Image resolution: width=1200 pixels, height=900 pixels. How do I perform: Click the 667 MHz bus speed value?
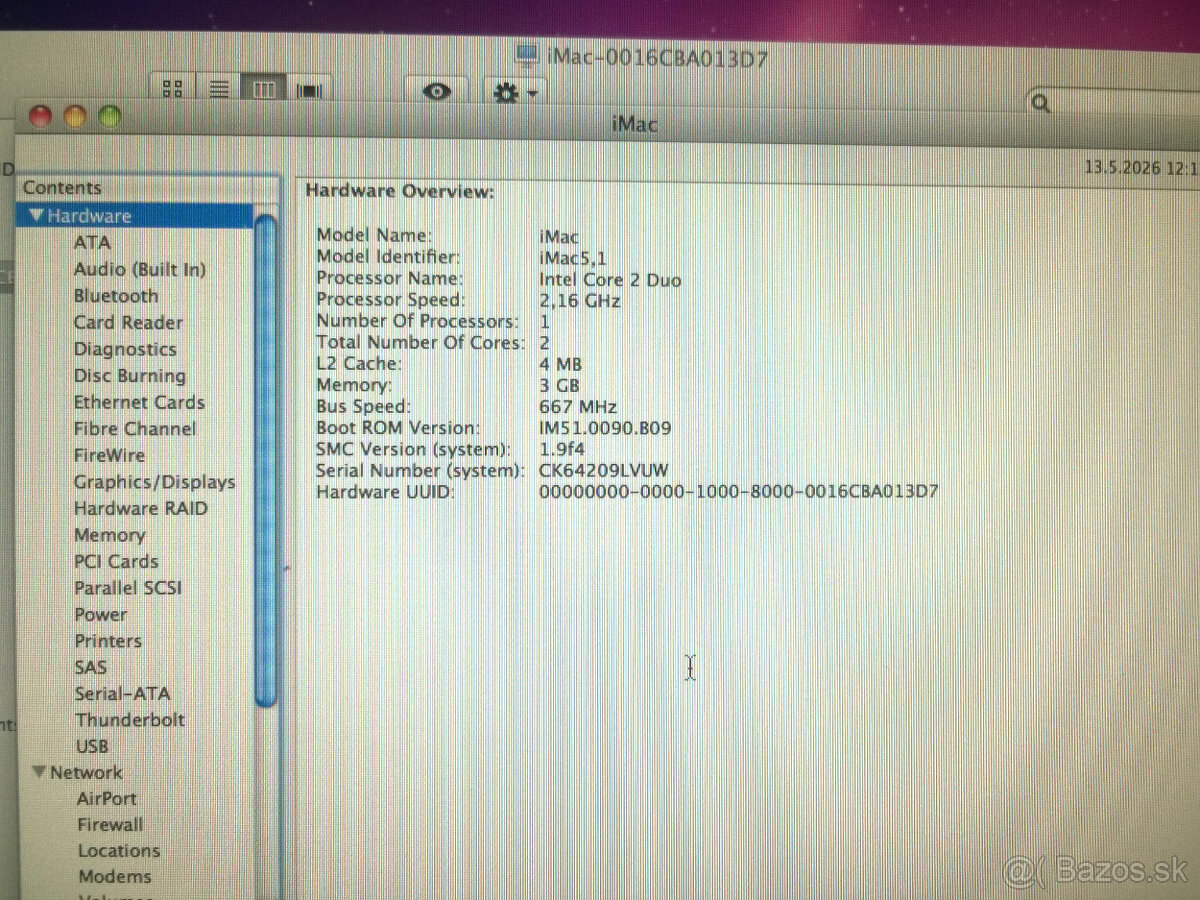(577, 407)
